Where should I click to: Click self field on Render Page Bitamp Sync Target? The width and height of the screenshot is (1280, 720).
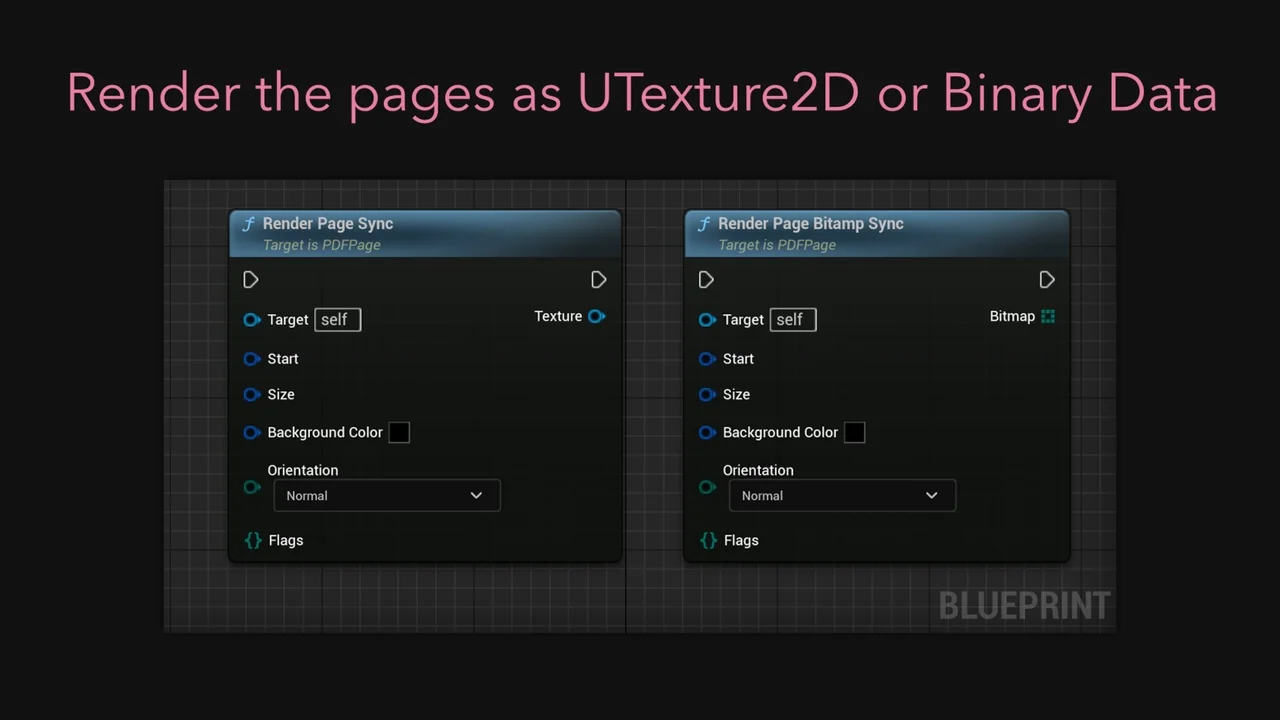point(792,320)
